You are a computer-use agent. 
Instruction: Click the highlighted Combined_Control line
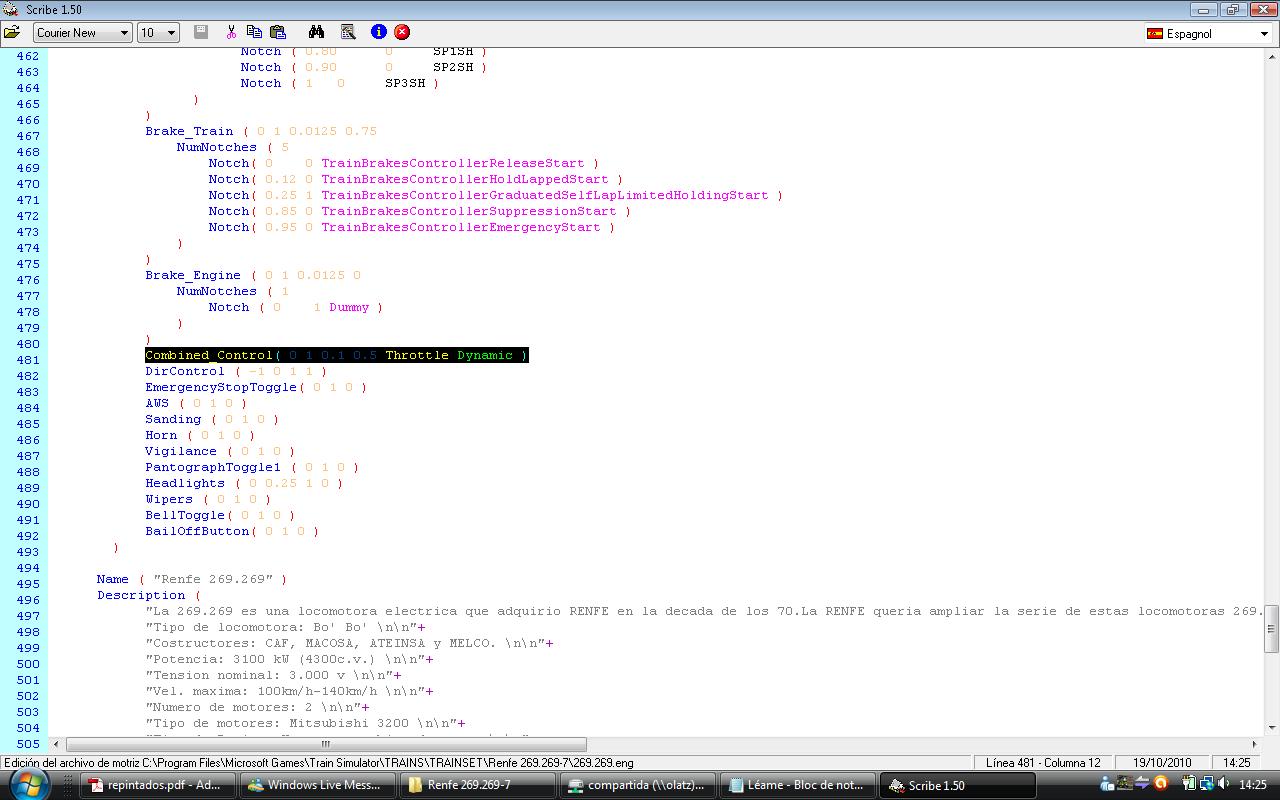pyautogui.click(x=336, y=355)
